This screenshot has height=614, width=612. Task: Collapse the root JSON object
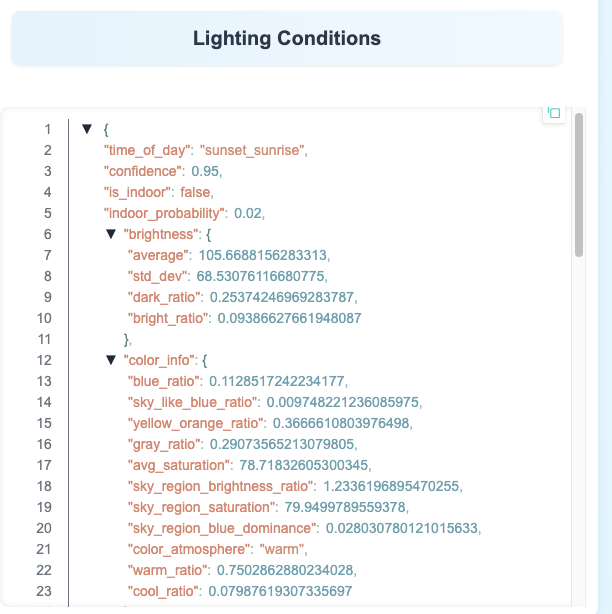click(87, 129)
